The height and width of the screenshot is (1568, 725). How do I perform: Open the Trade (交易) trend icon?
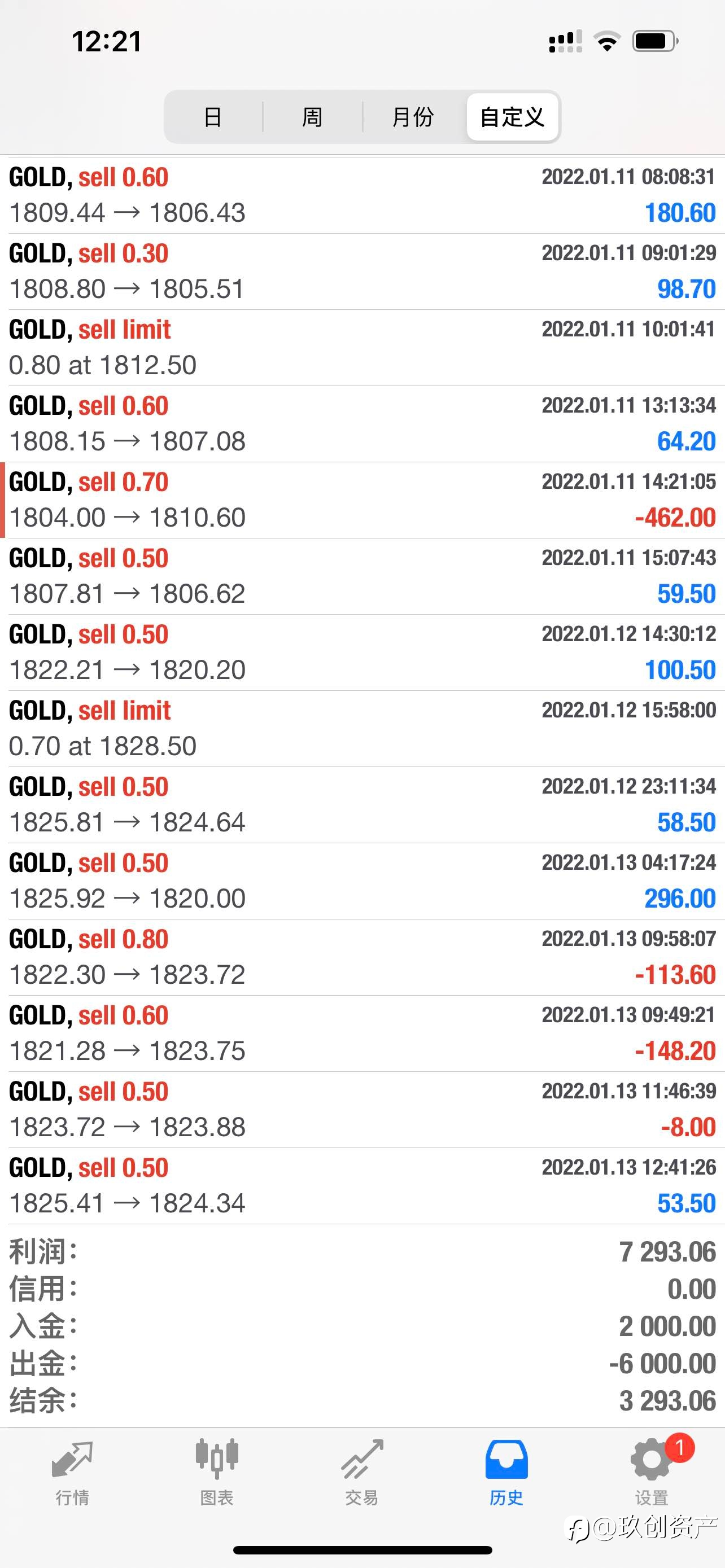pos(361,1460)
